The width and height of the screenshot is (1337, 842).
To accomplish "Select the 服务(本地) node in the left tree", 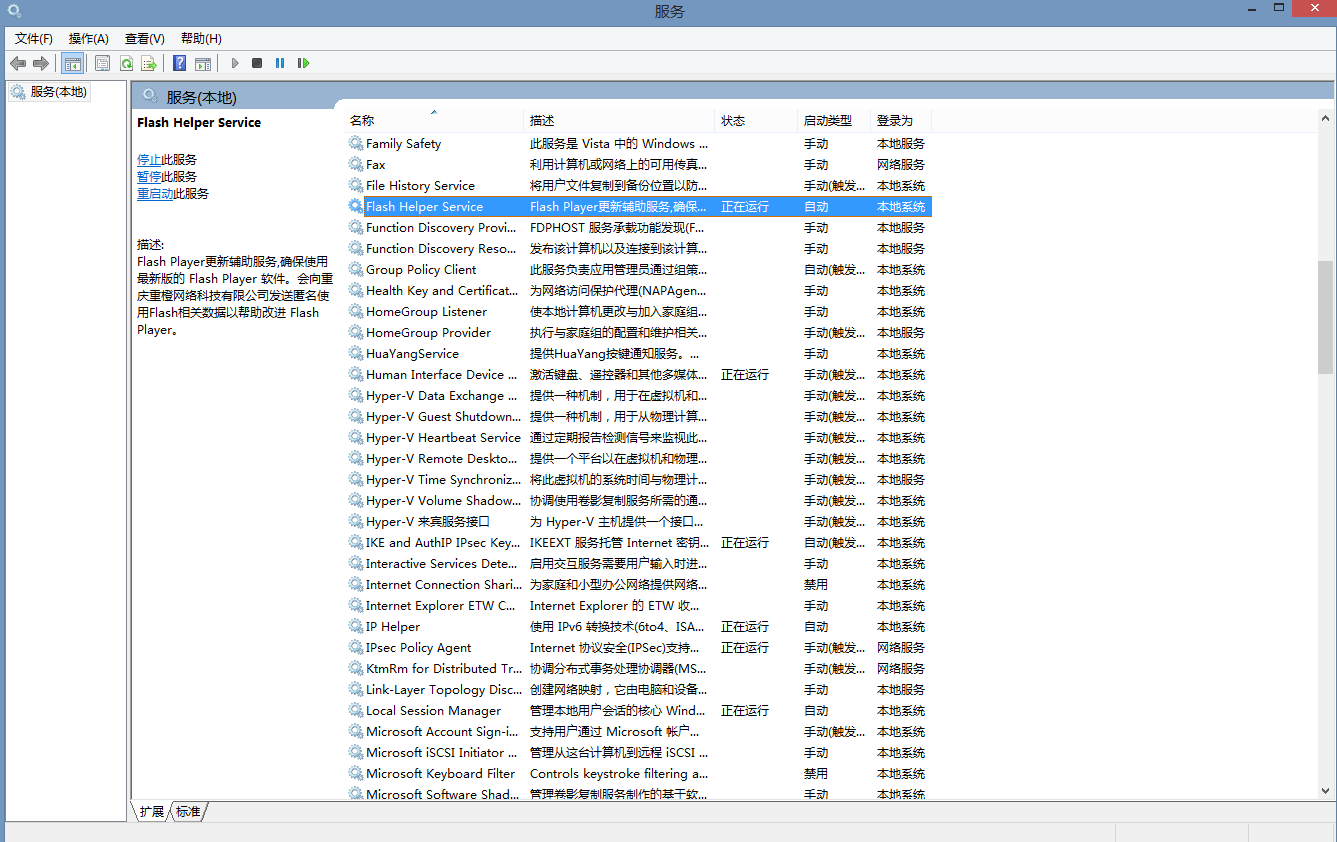I will pyautogui.click(x=58, y=91).
